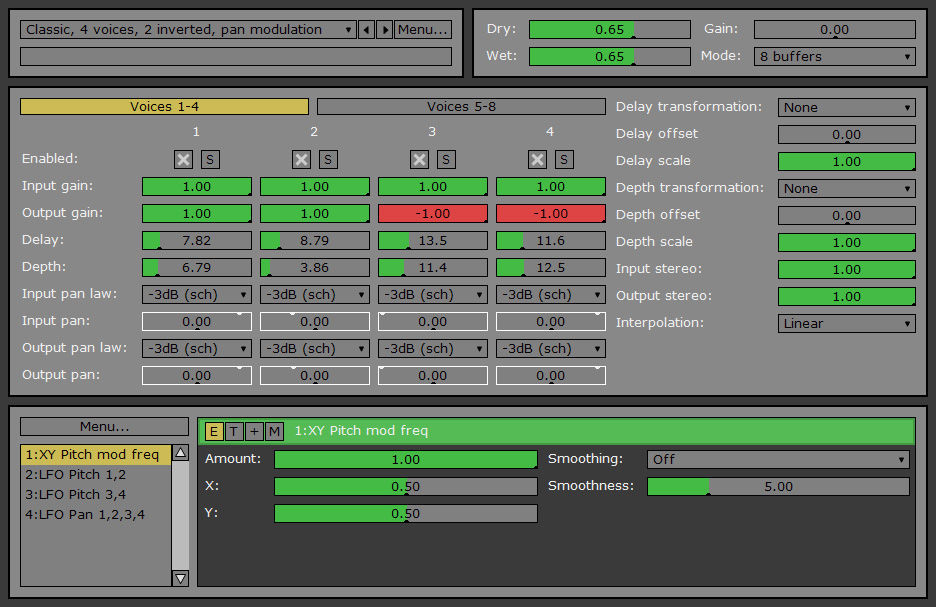Image resolution: width=936 pixels, height=607 pixels.
Task: Click voice 1 Input pan field
Action: coord(197,322)
